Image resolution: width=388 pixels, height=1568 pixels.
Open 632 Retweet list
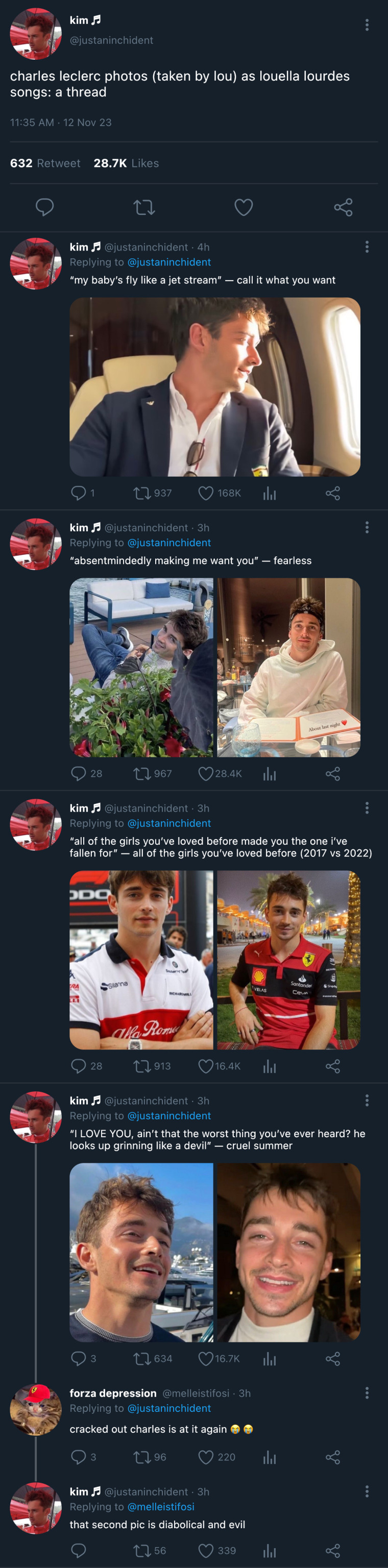pyautogui.click(x=45, y=163)
